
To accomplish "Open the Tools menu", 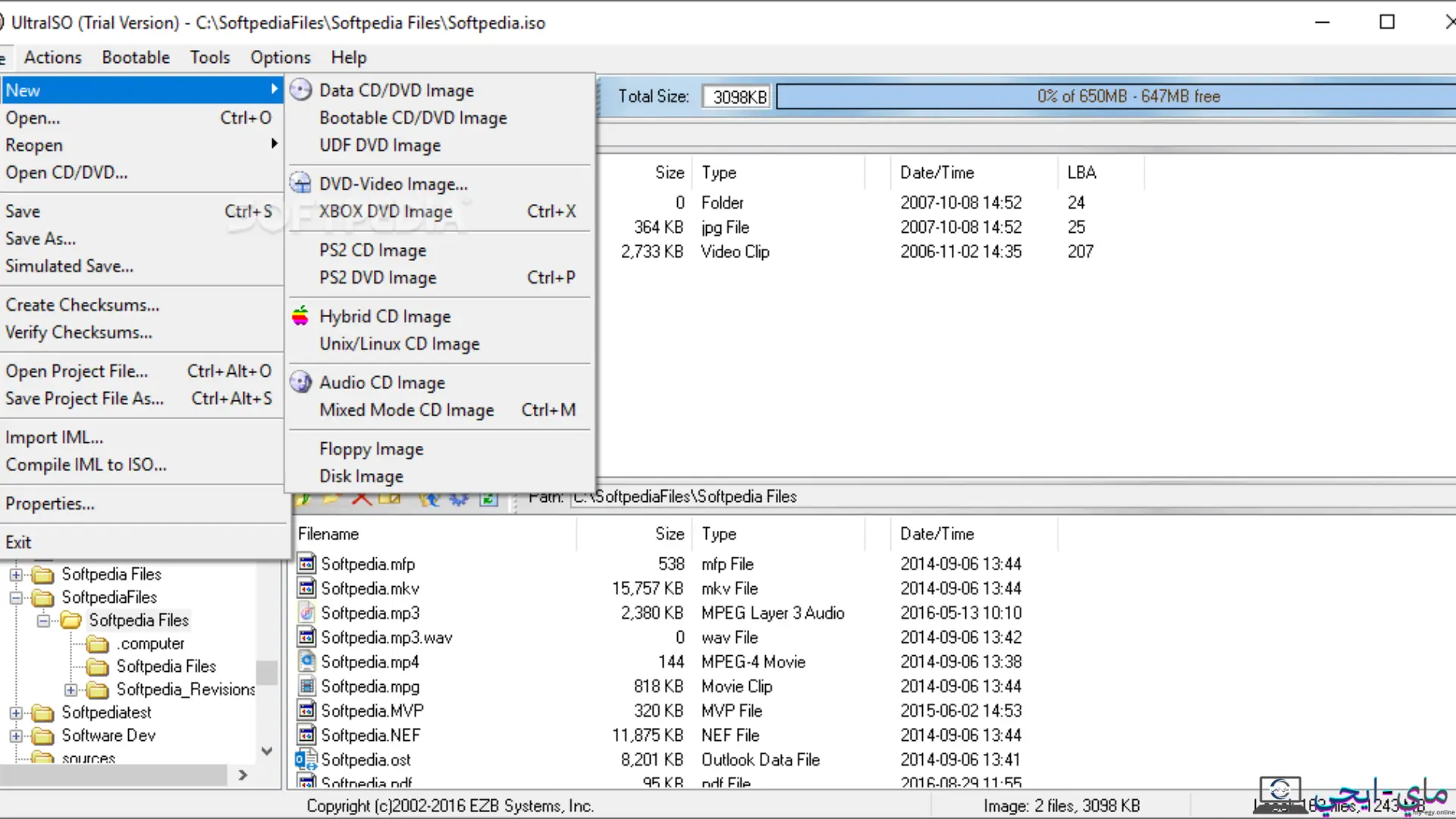I will [x=210, y=58].
